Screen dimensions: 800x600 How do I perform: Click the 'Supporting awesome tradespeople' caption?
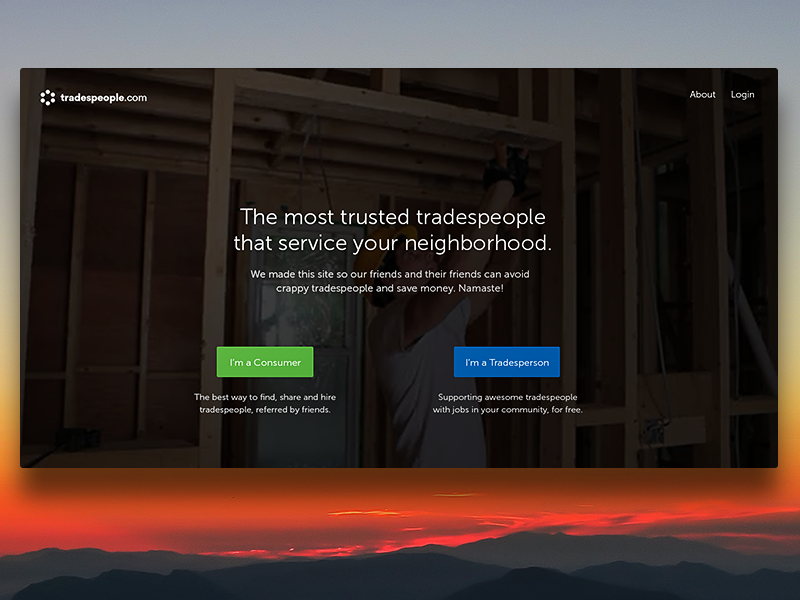(x=507, y=397)
